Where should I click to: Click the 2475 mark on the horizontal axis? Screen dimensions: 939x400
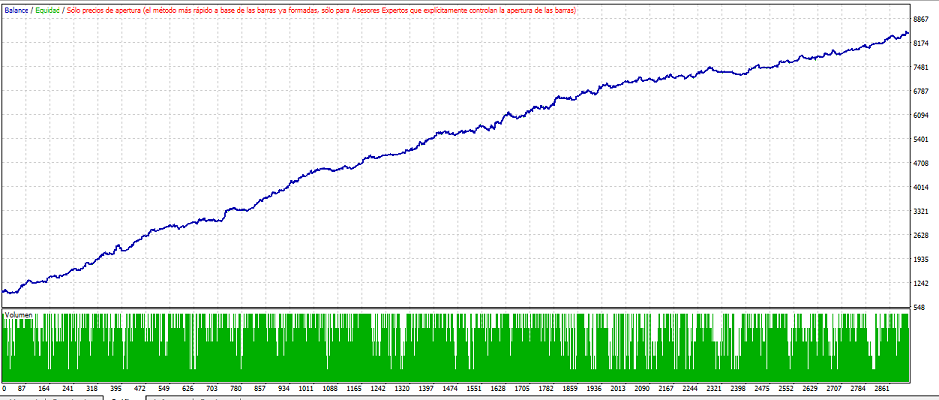click(x=757, y=389)
